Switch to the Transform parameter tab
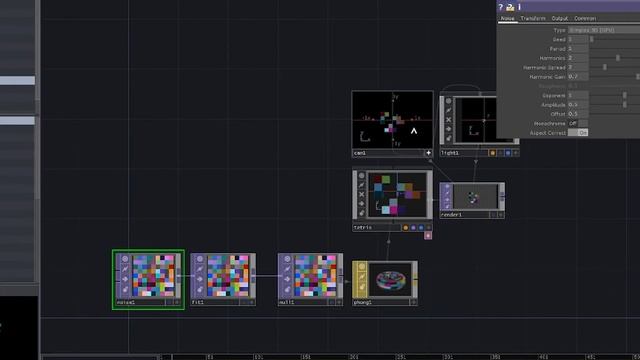 click(x=533, y=18)
